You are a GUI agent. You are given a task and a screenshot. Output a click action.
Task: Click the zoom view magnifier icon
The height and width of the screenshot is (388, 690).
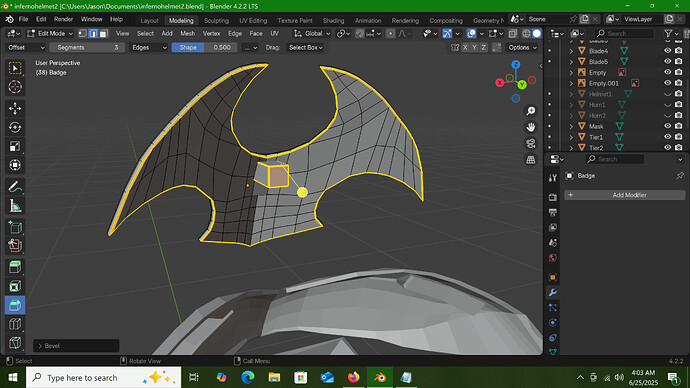(x=531, y=111)
